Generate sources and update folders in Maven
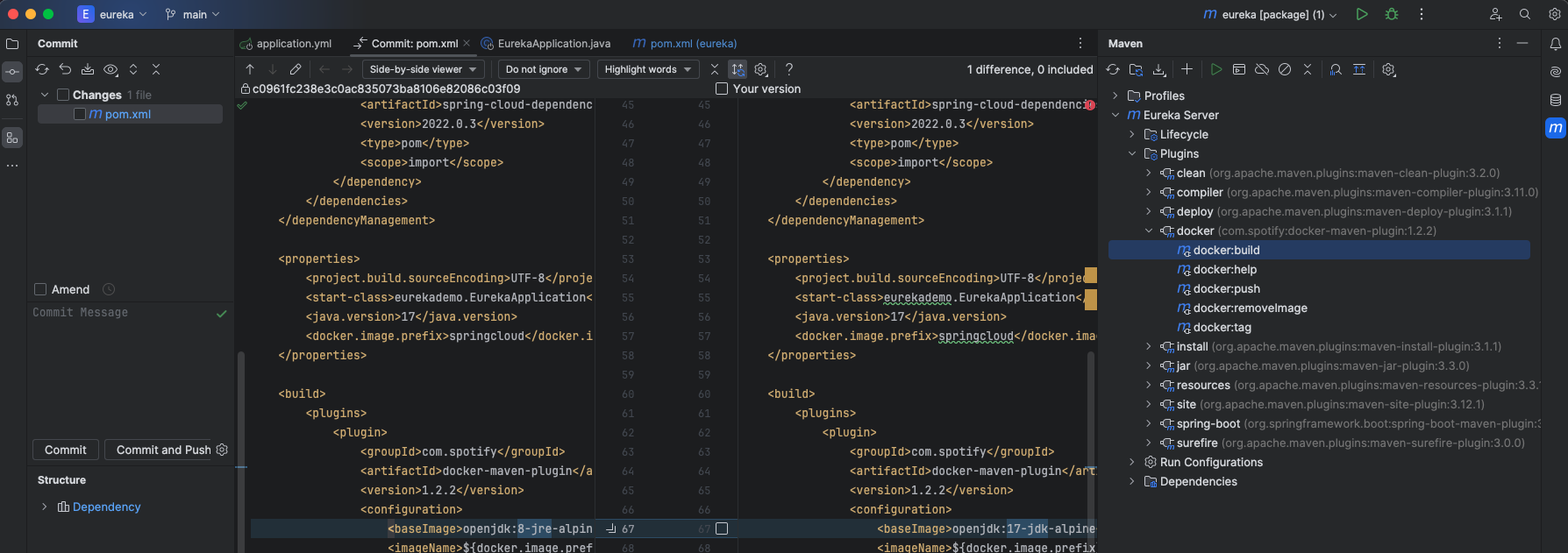Image resolution: width=1568 pixels, height=553 pixels. tap(1136, 69)
